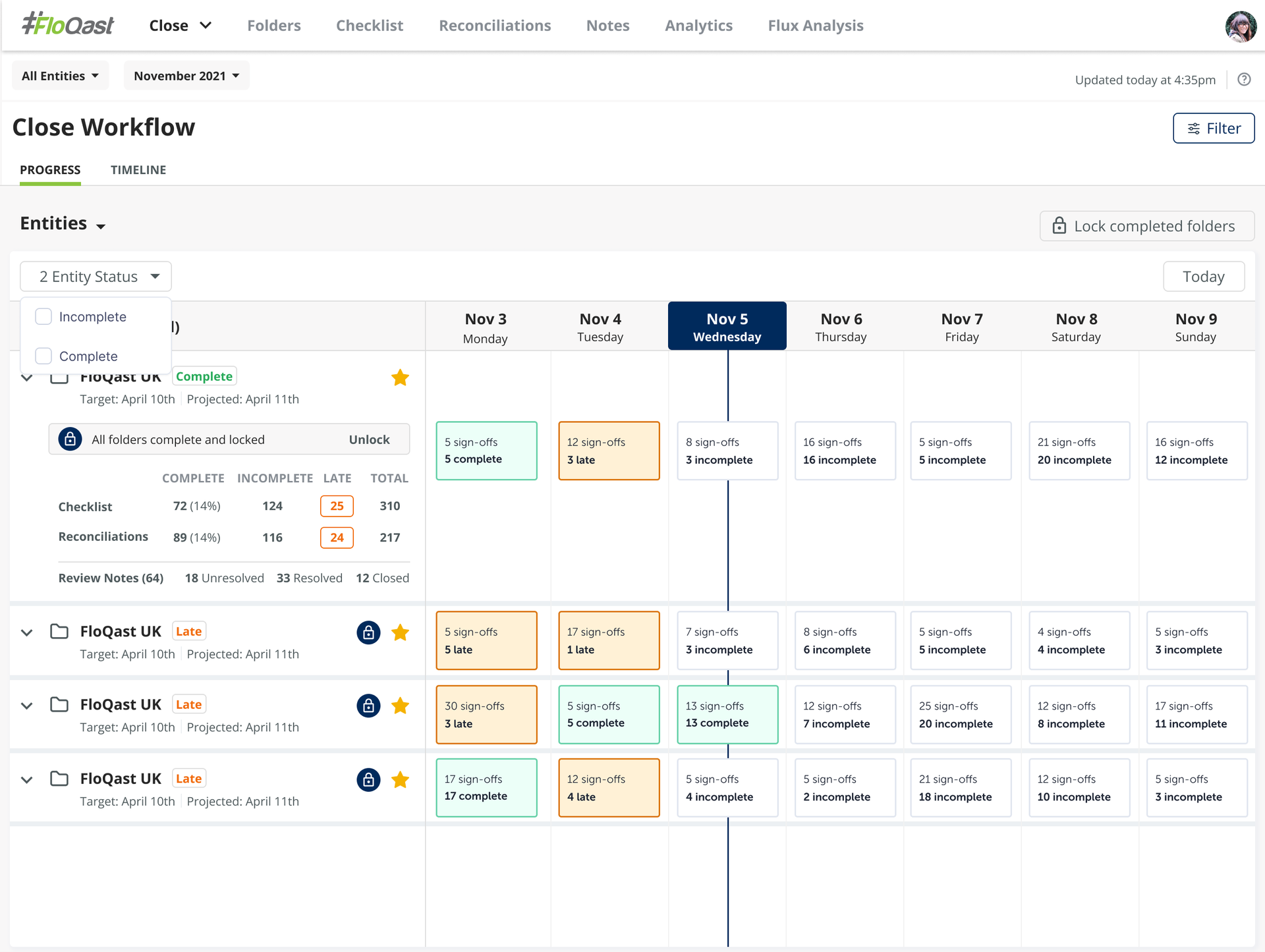
Task: Click the Reconciliations late count 24
Action: point(337,538)
